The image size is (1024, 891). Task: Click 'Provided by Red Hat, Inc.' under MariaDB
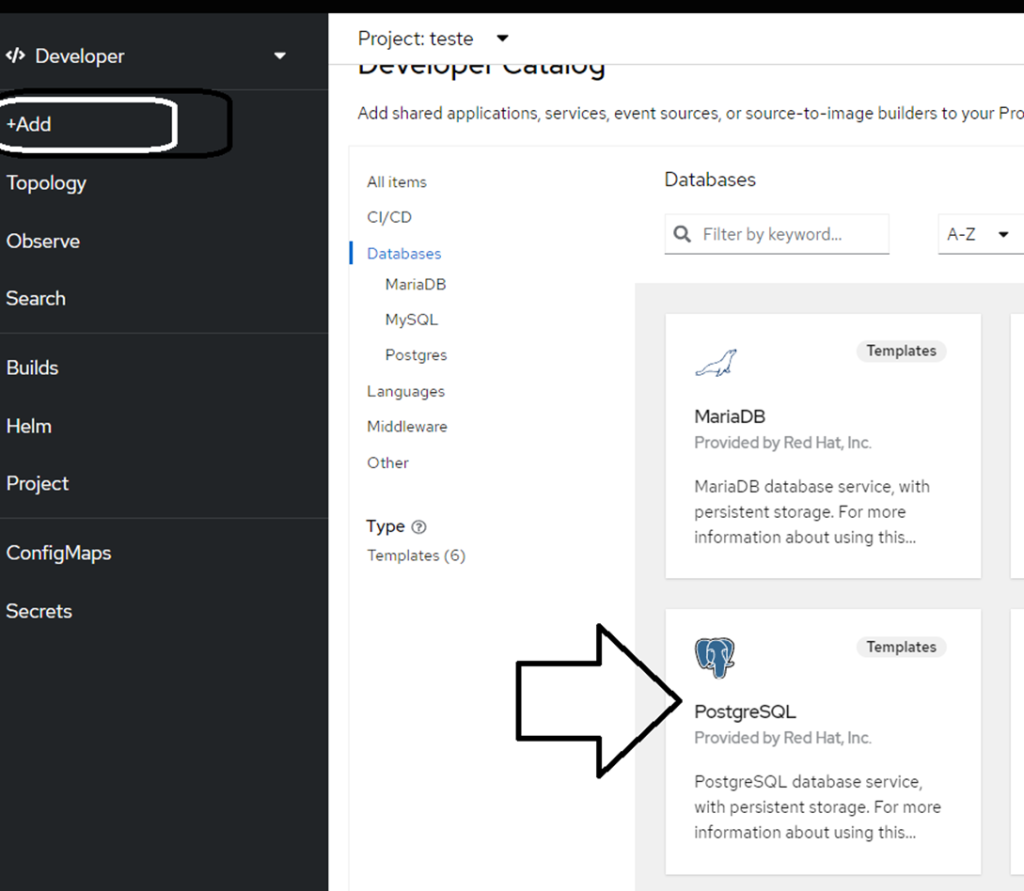[783, 442]
